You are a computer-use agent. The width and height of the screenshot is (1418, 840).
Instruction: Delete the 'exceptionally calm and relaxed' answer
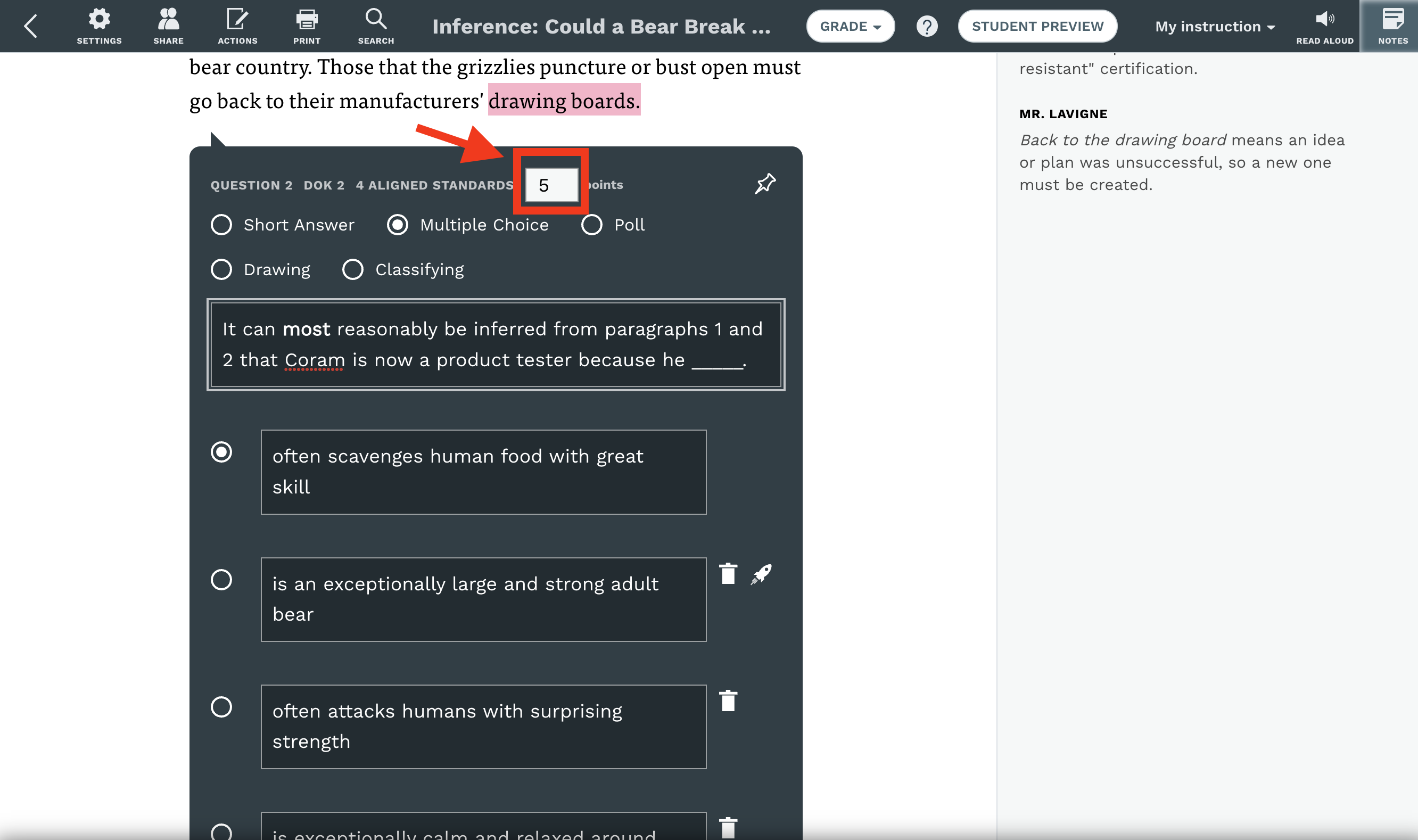point(728,828)
